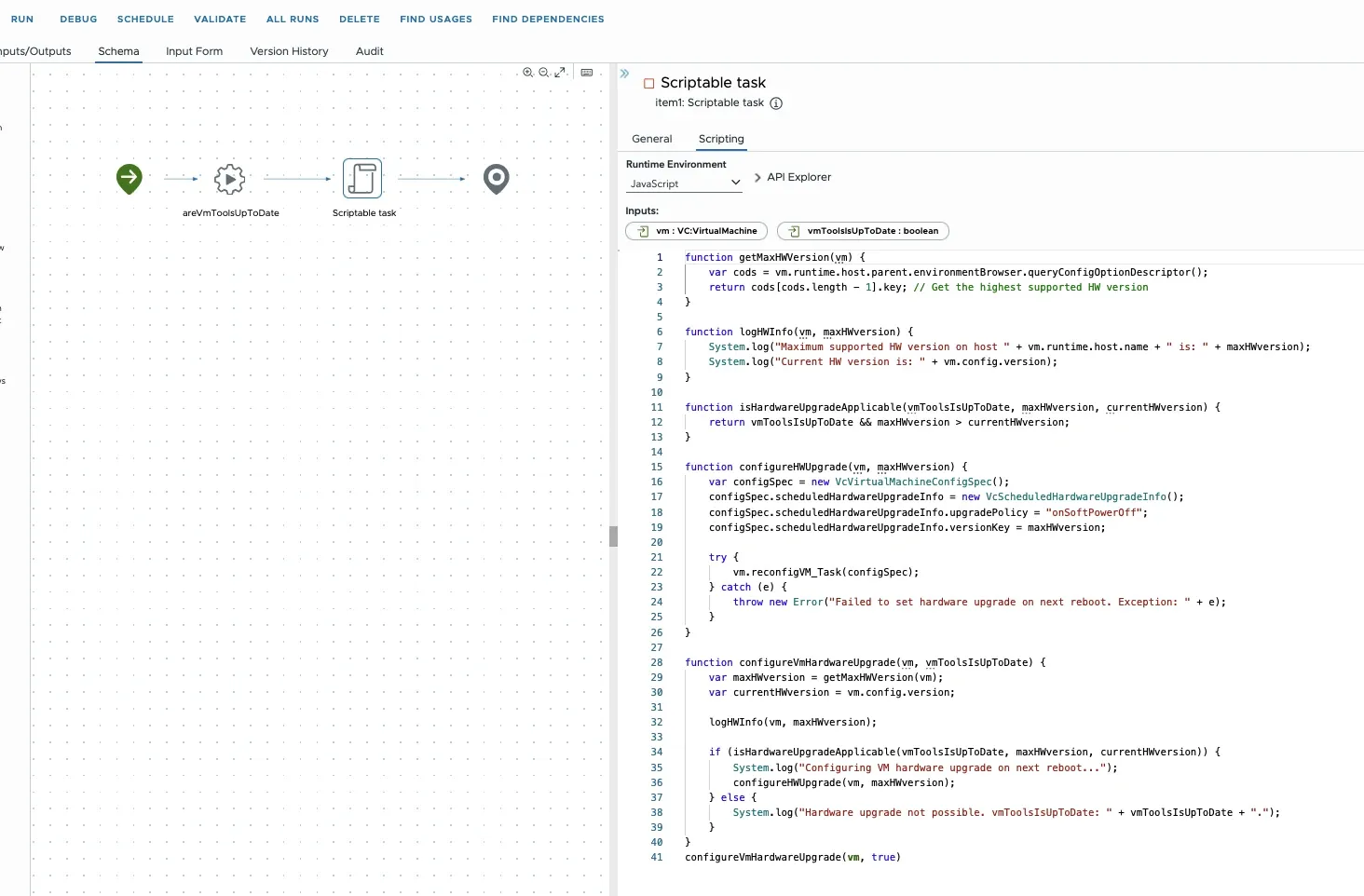Click the vmToolsIsUpToDate boolean input chip
This screenshot has height=896, width=1364.
pos(863,231)
